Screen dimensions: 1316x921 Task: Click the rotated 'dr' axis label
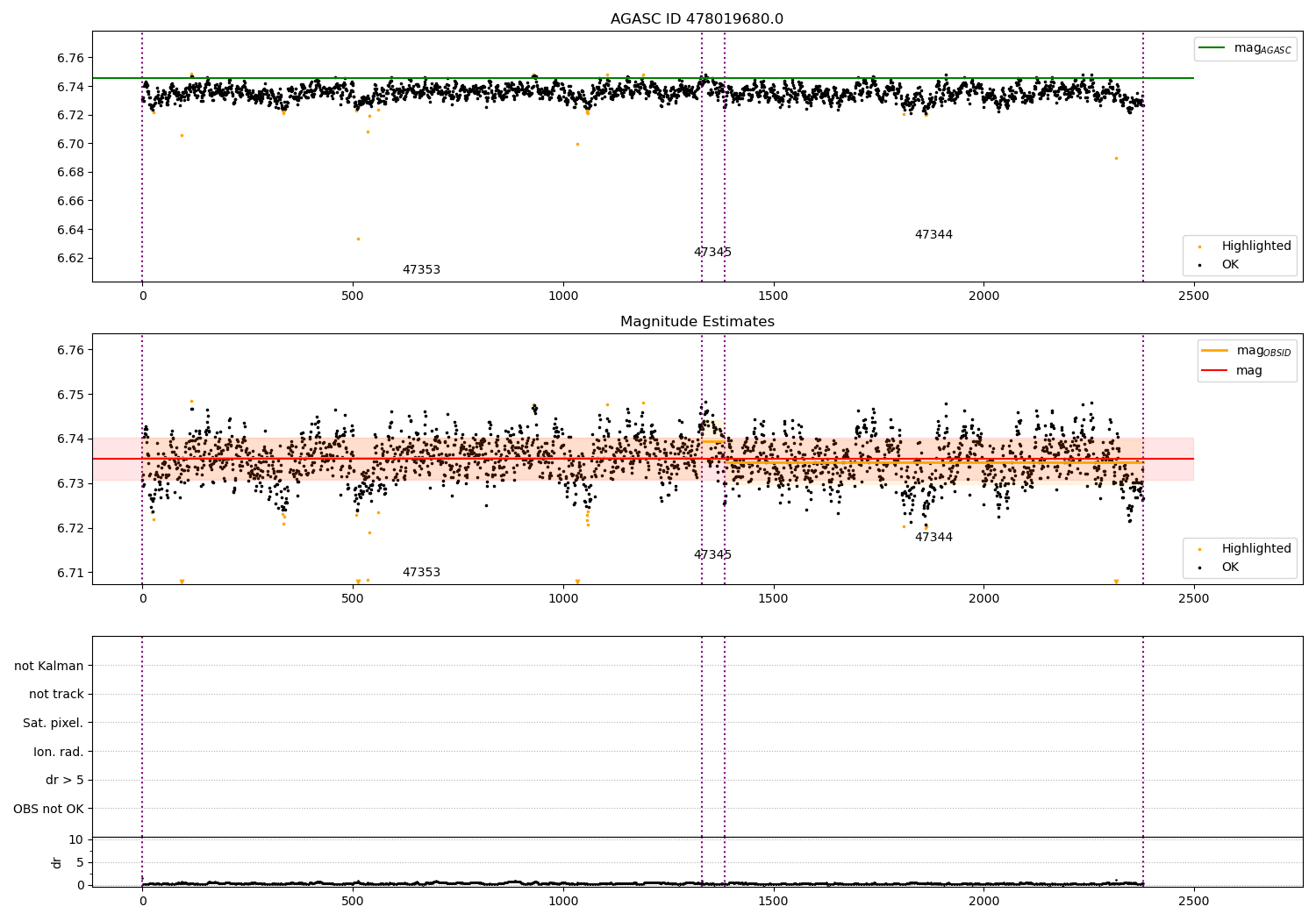pos(57,862)
